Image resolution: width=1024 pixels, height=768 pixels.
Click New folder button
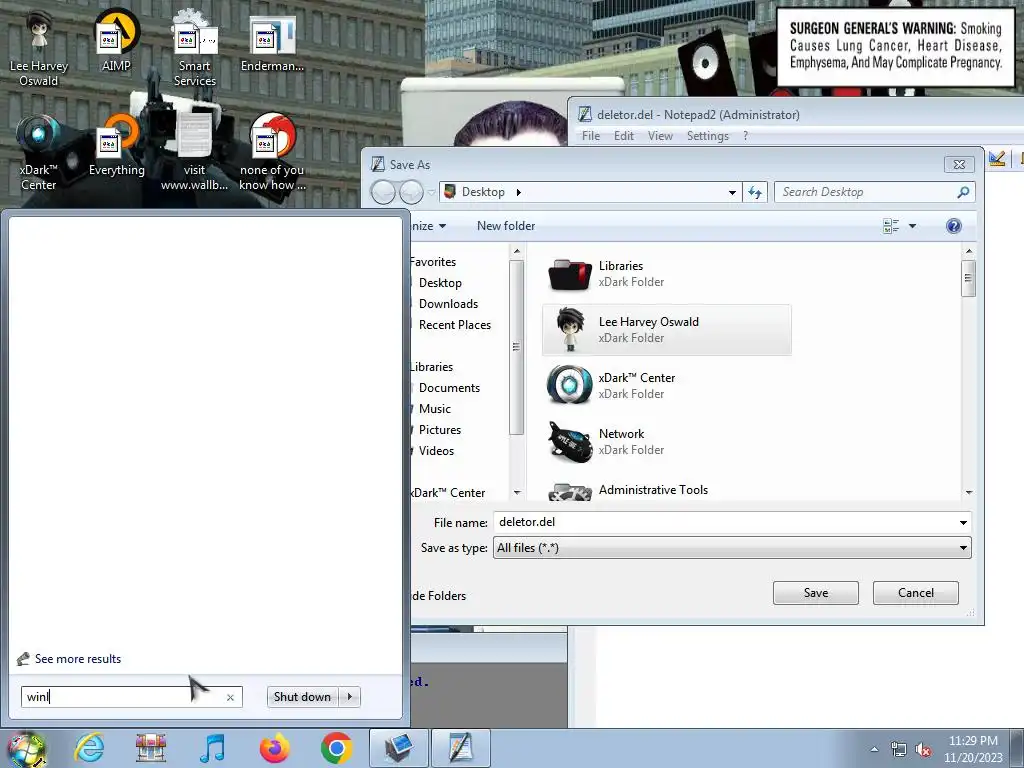[505, 226]
